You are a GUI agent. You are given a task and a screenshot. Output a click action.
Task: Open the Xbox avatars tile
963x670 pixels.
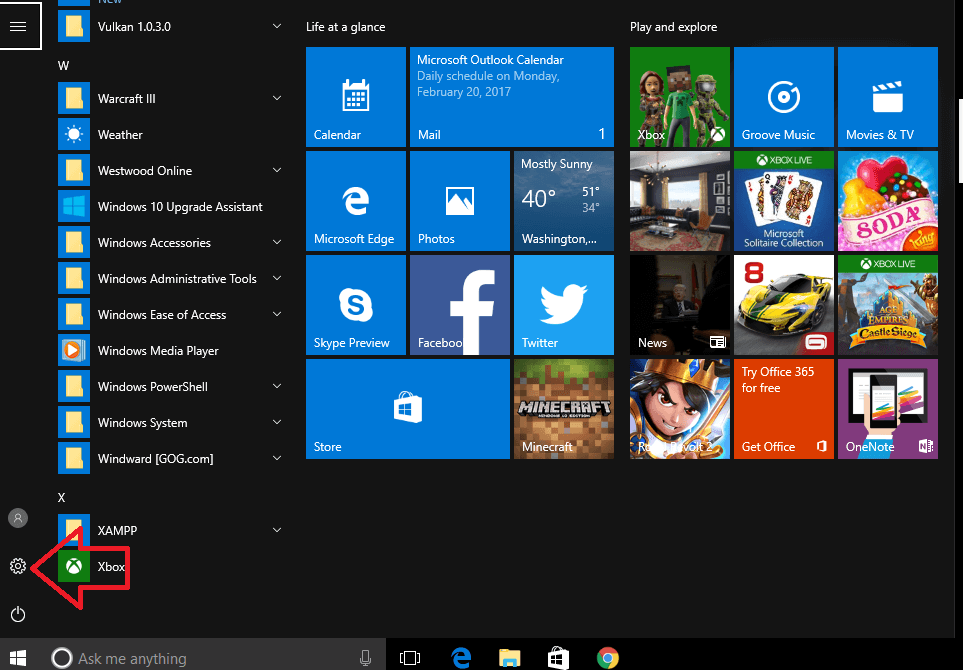(x=680, y=97)
